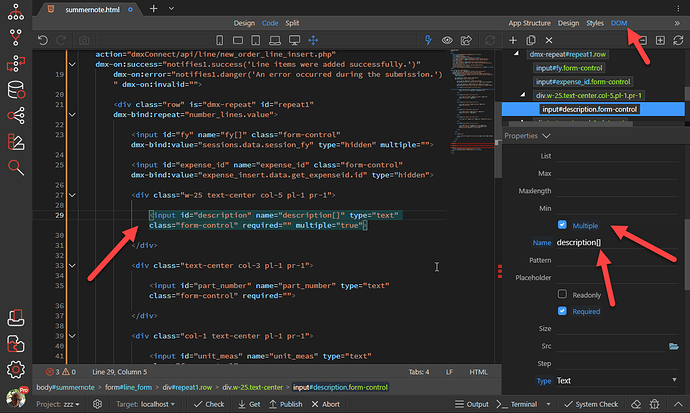
Task: Click the Get button
Action: point(249,404)
